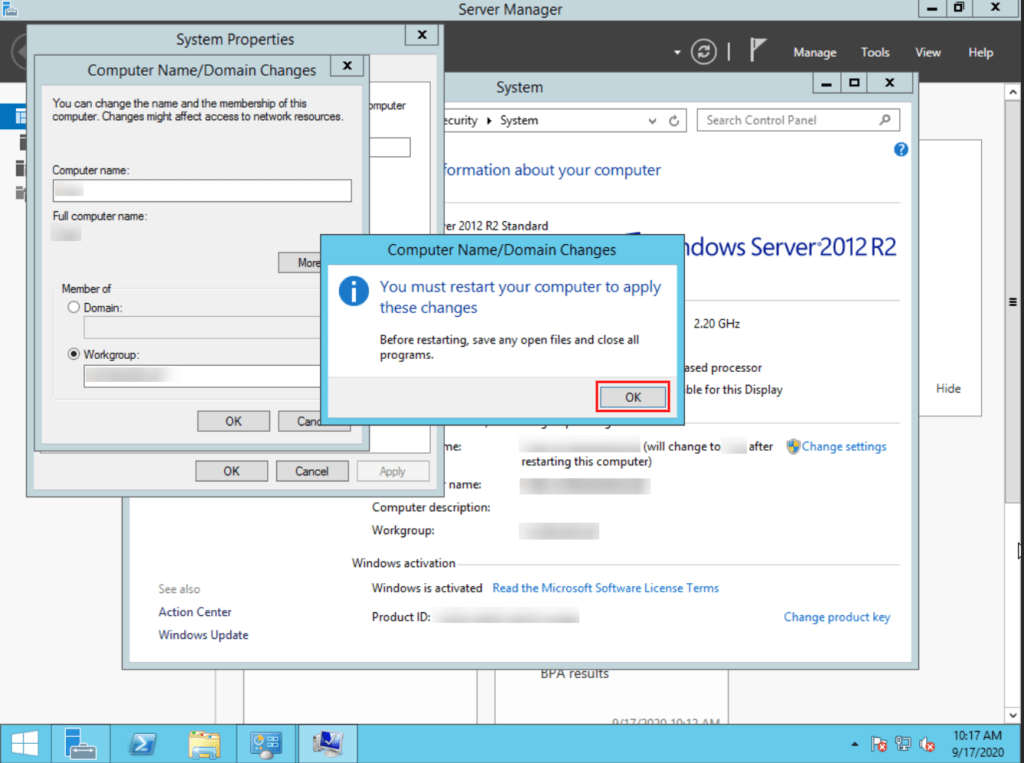Click the Action Center flag in the tray

(878, 744)
